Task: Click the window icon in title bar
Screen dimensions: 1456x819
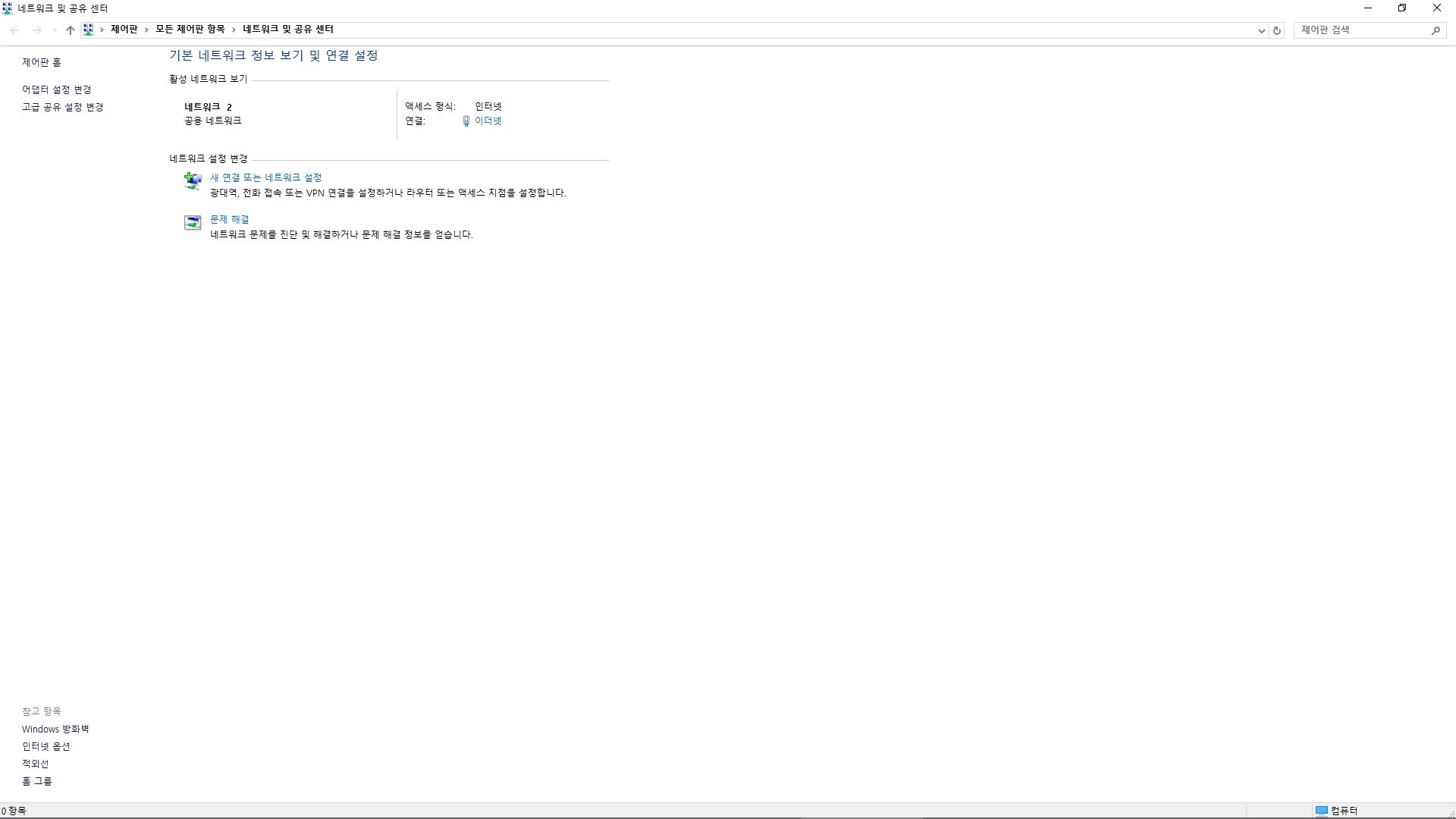Action: click(x=8, y=8)
